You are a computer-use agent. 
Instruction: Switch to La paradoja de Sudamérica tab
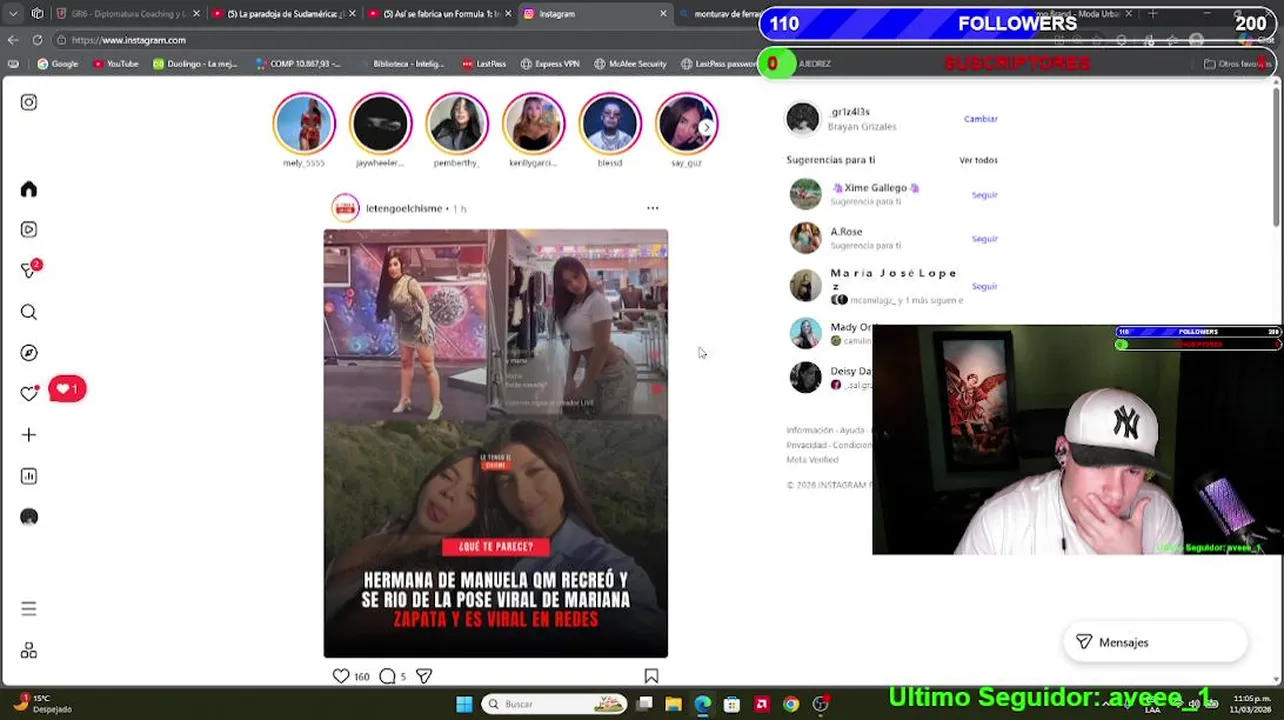285,14
